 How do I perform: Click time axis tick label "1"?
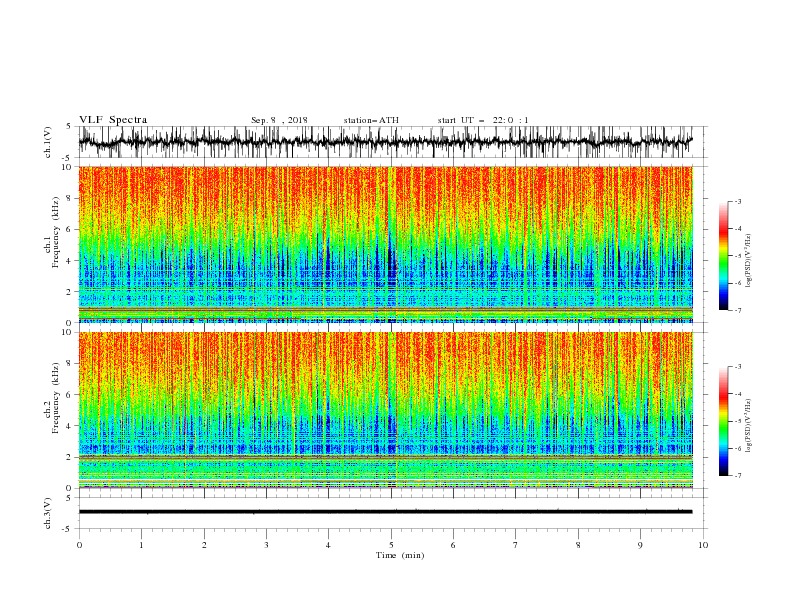click(x=141, y=545)
